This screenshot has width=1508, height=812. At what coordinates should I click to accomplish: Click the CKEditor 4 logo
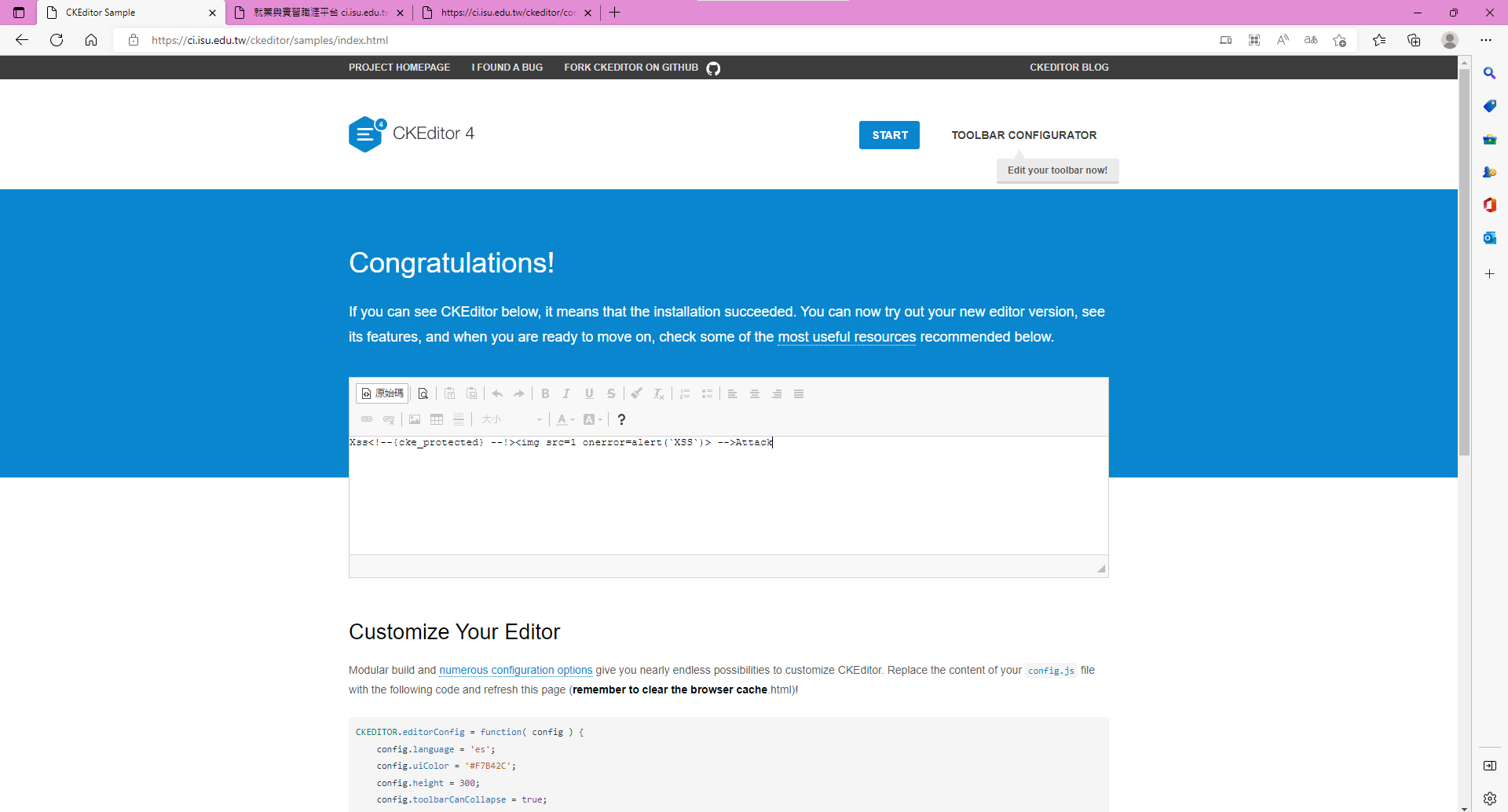pyautogui.click(x=412, y=134)
